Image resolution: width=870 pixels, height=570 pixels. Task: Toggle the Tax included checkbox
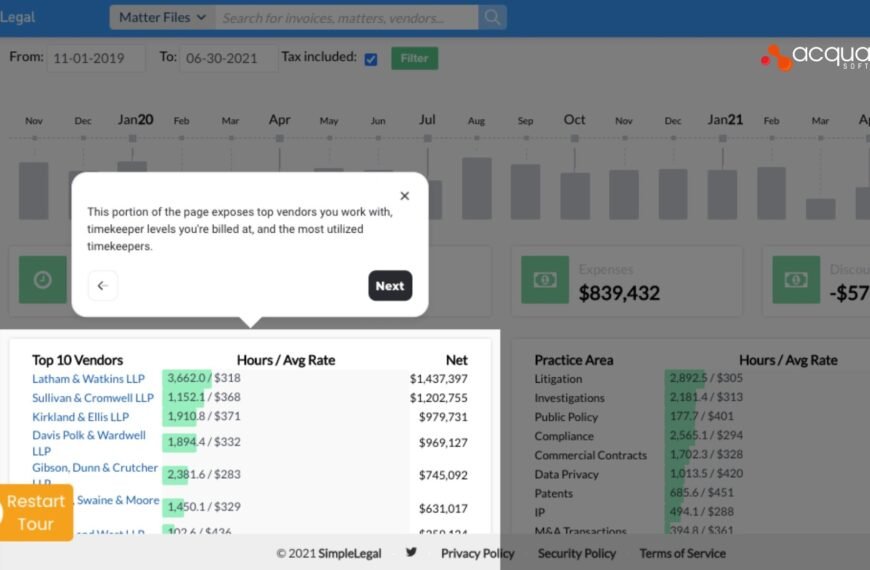click(x=371, y=59)
